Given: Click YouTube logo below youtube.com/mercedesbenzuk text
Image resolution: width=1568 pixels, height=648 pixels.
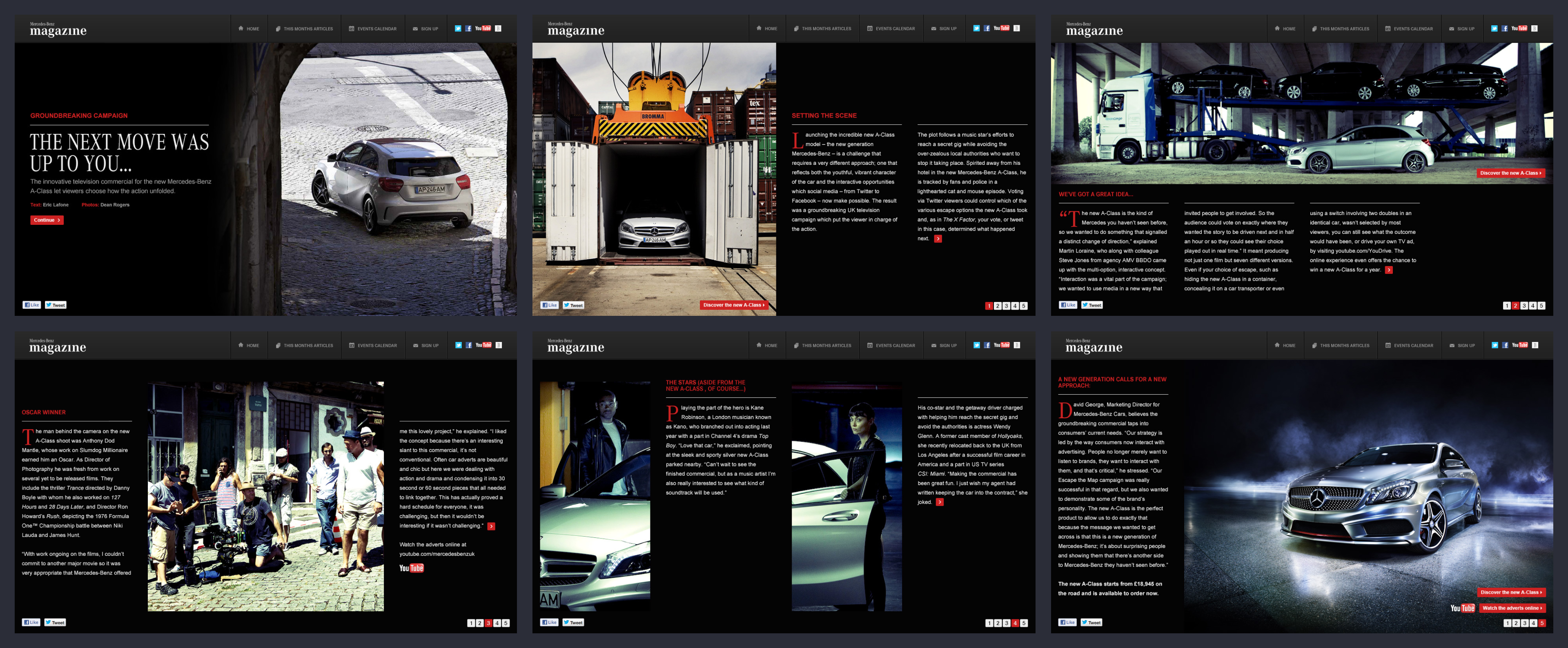Looking at the screenshot, I should click(412, 568).
